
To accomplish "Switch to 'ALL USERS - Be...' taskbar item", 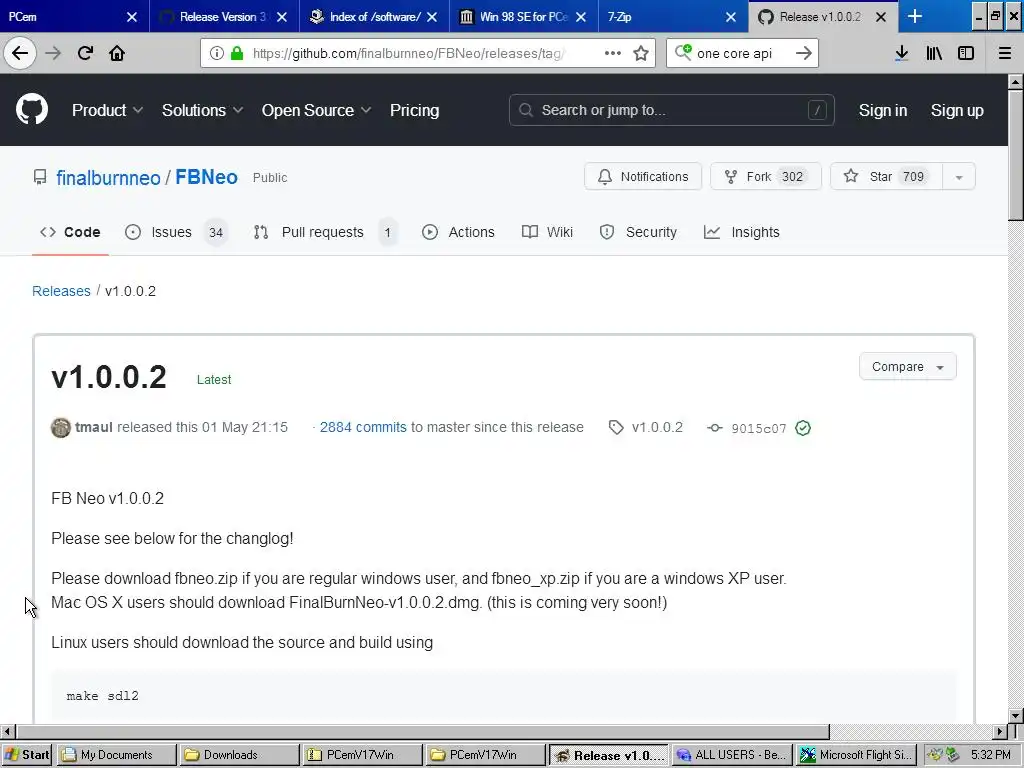I will [732, 755].
